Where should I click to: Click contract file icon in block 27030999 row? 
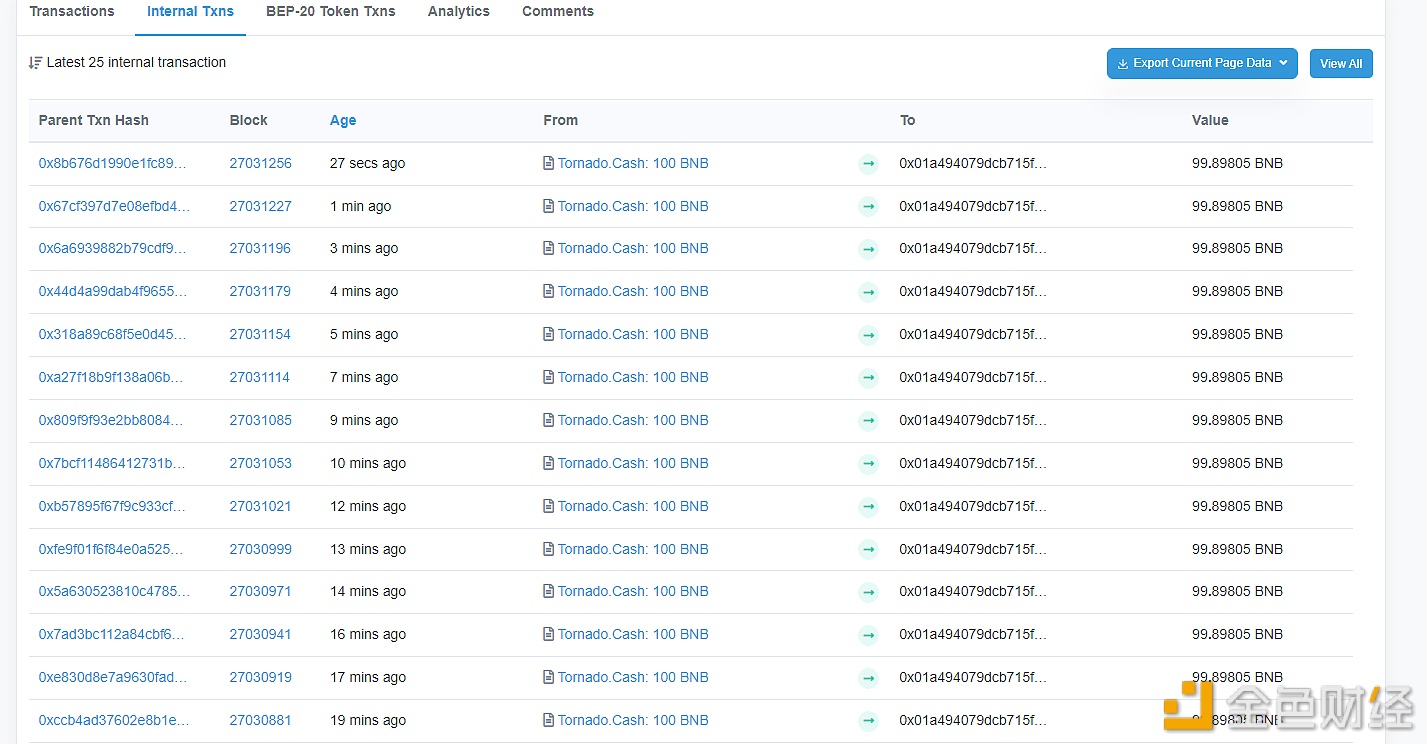pyautogui.click(x=549, y=549)
